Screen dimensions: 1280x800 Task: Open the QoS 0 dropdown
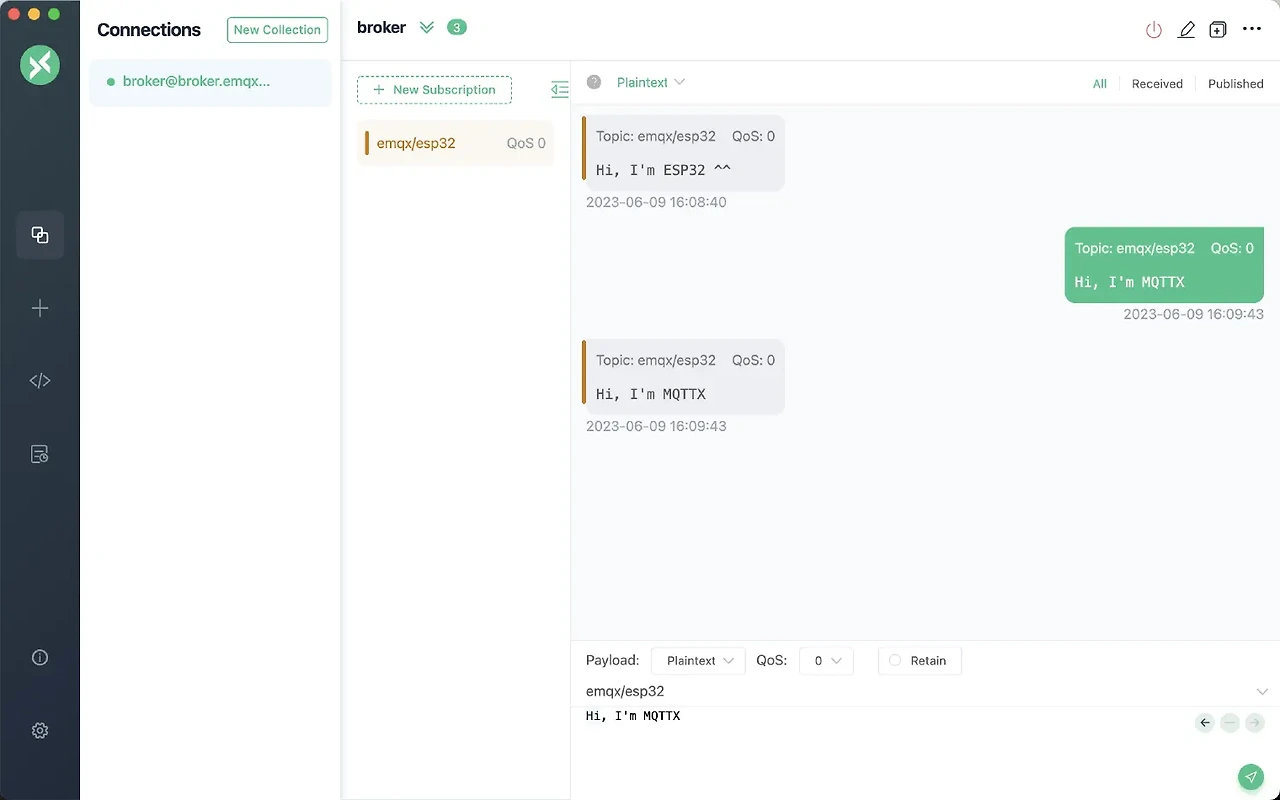pos(826,661)
